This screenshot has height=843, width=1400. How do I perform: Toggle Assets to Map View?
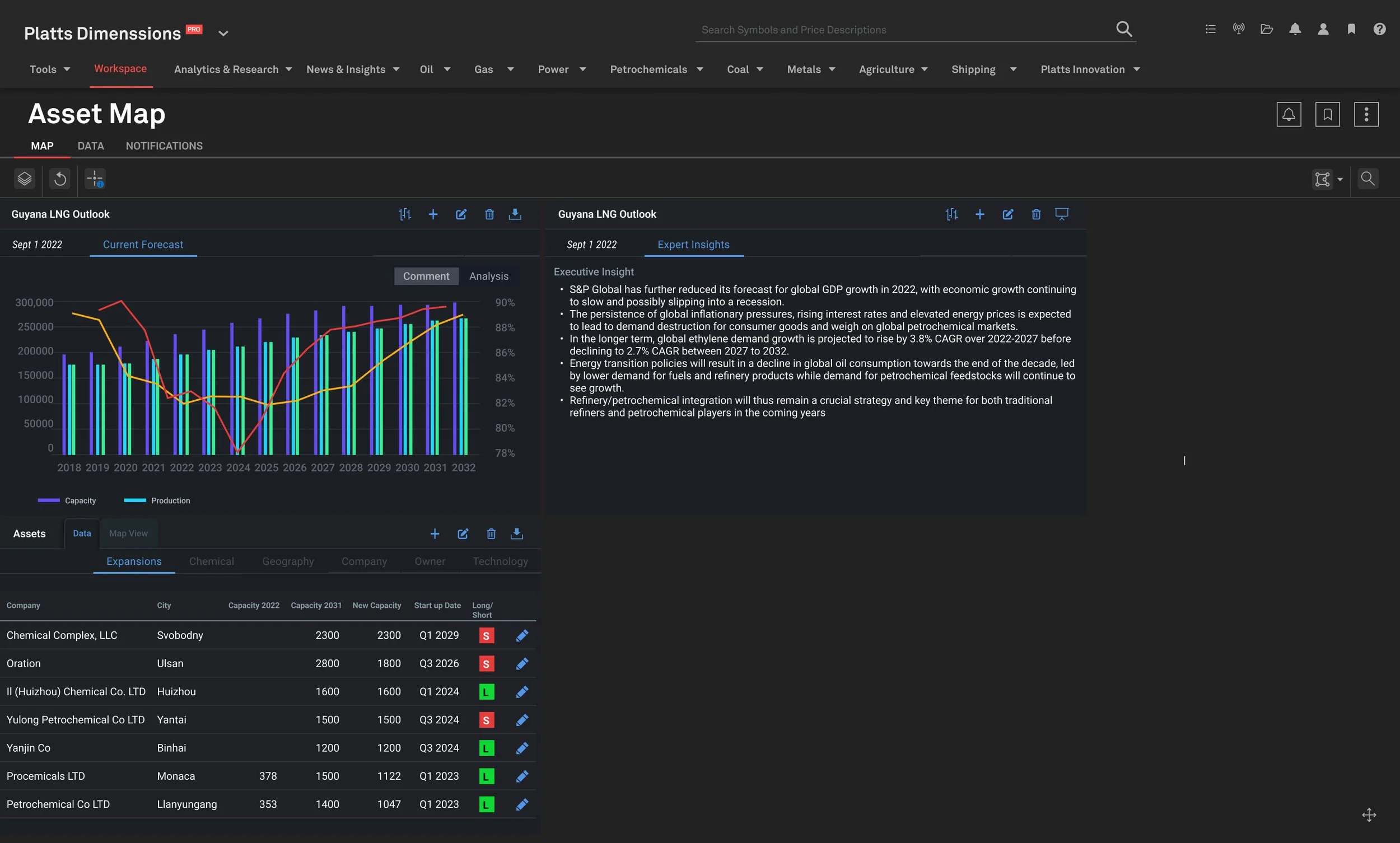[x=128, y=533]
